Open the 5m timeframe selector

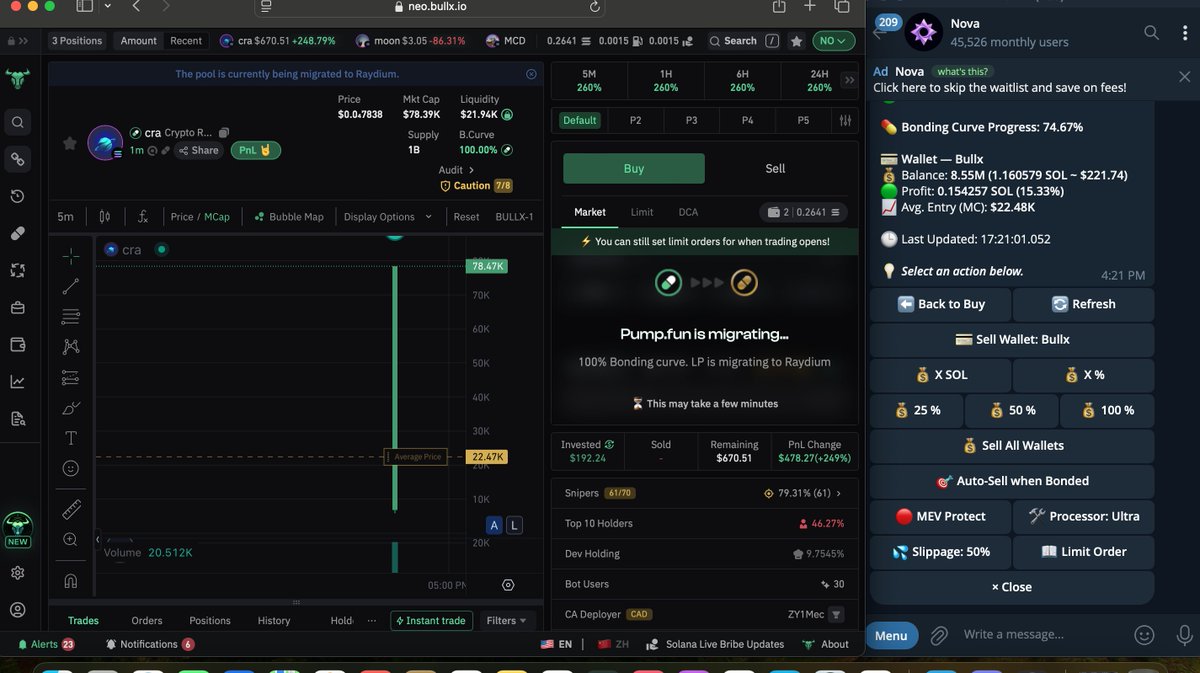(x=65, y=216)
